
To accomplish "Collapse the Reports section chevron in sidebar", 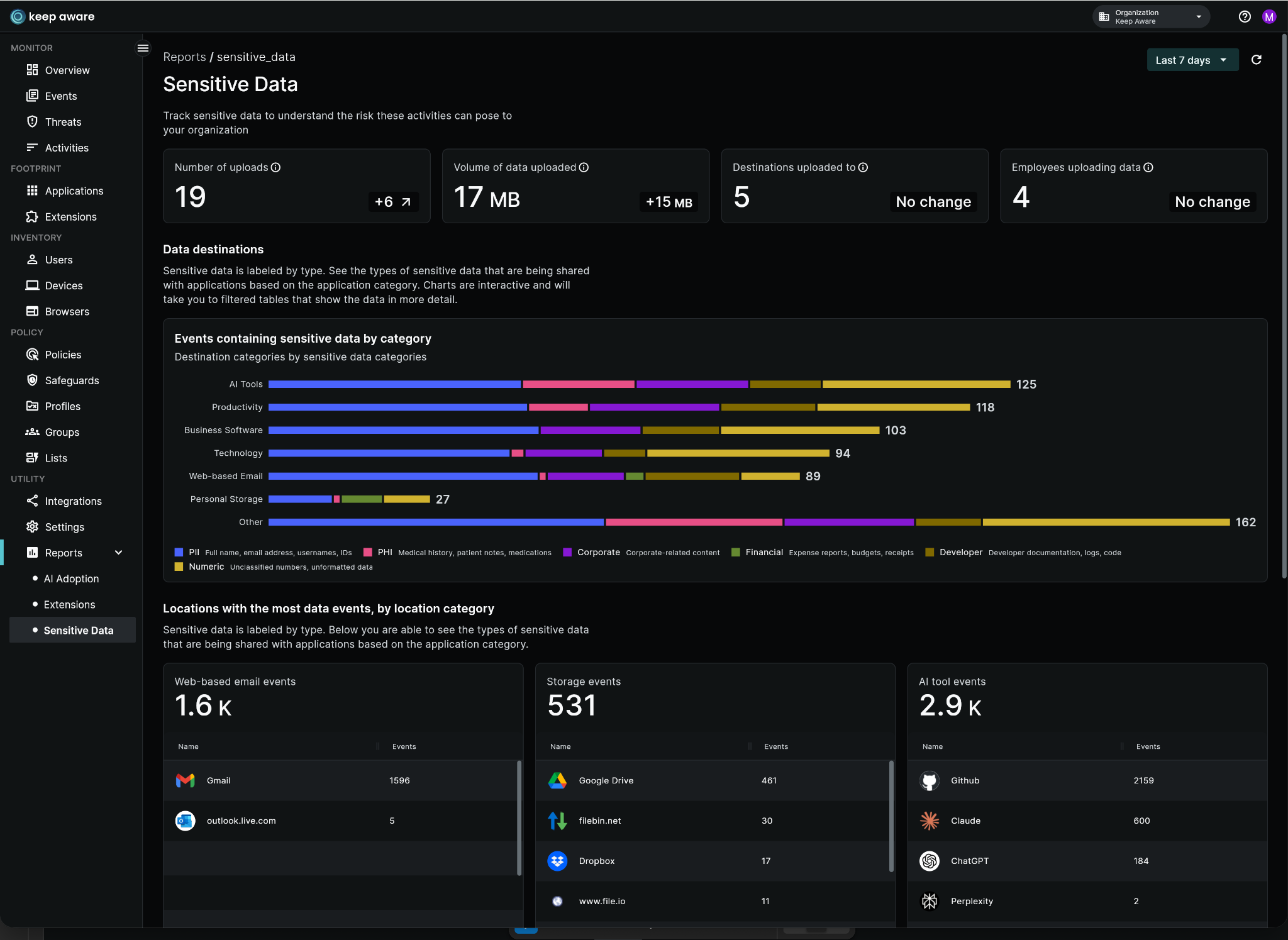I will [118, 553].
